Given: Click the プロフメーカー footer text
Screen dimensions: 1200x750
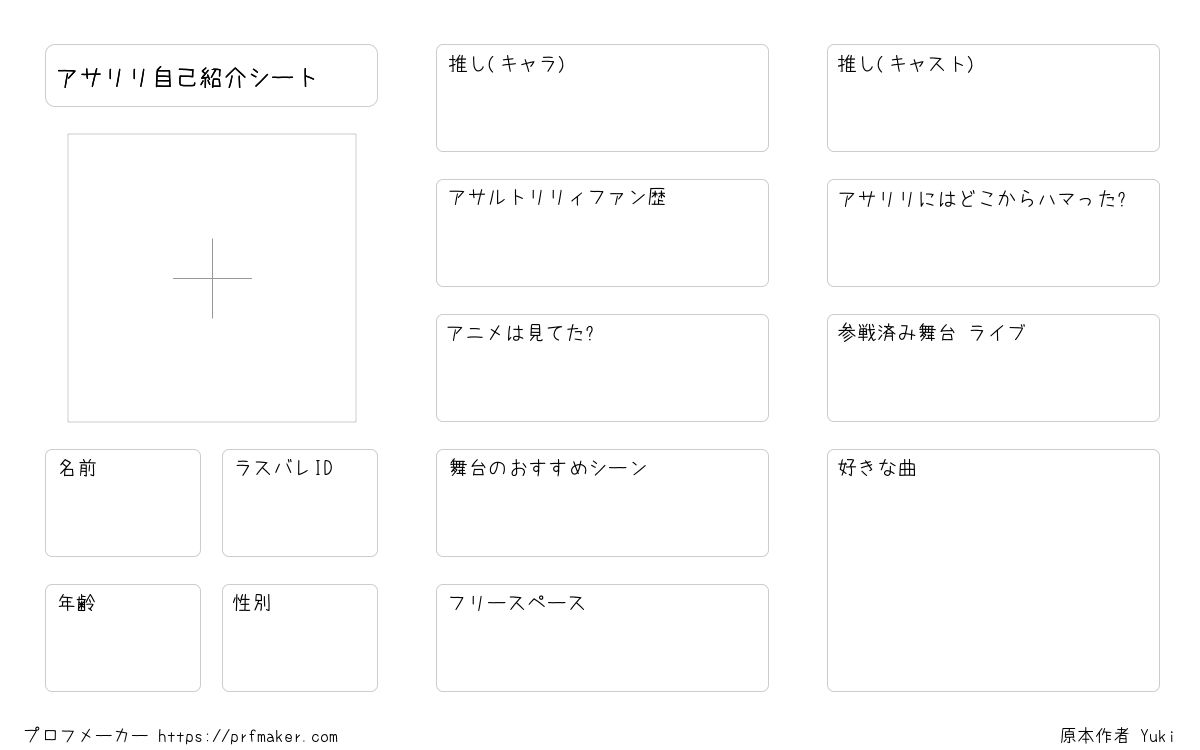Looking at the screenshot, I should point(86,736).
